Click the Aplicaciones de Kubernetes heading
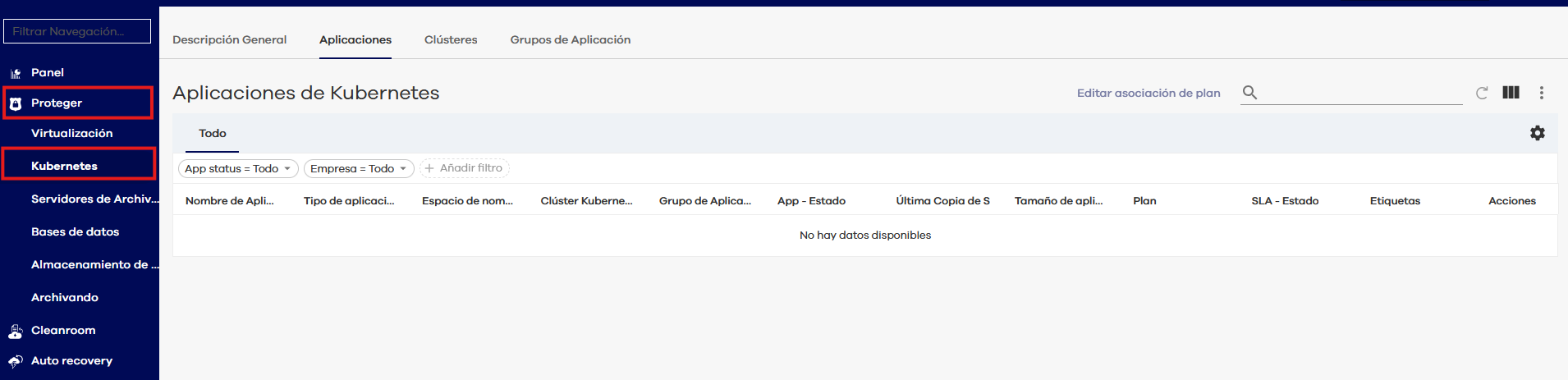Image resolution: width=1568 pixels, height=380 pixels. pyautogui.click(x=306, y=93)
